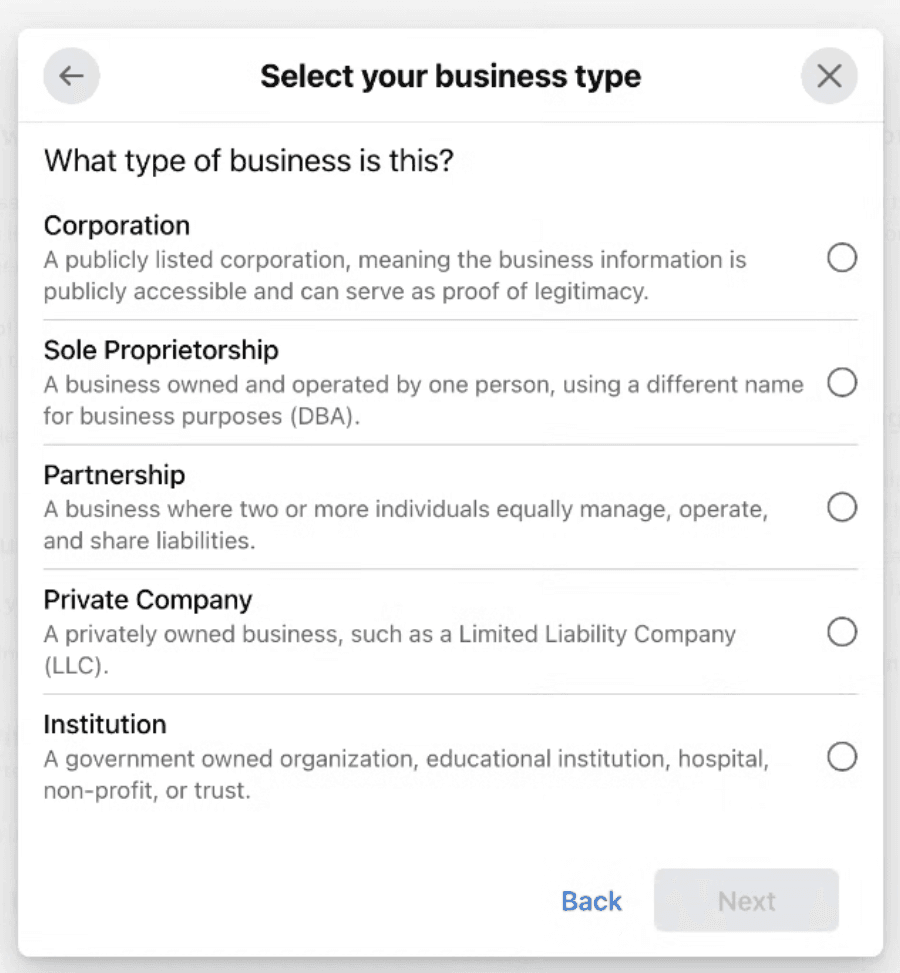Click the Back link

590,901
